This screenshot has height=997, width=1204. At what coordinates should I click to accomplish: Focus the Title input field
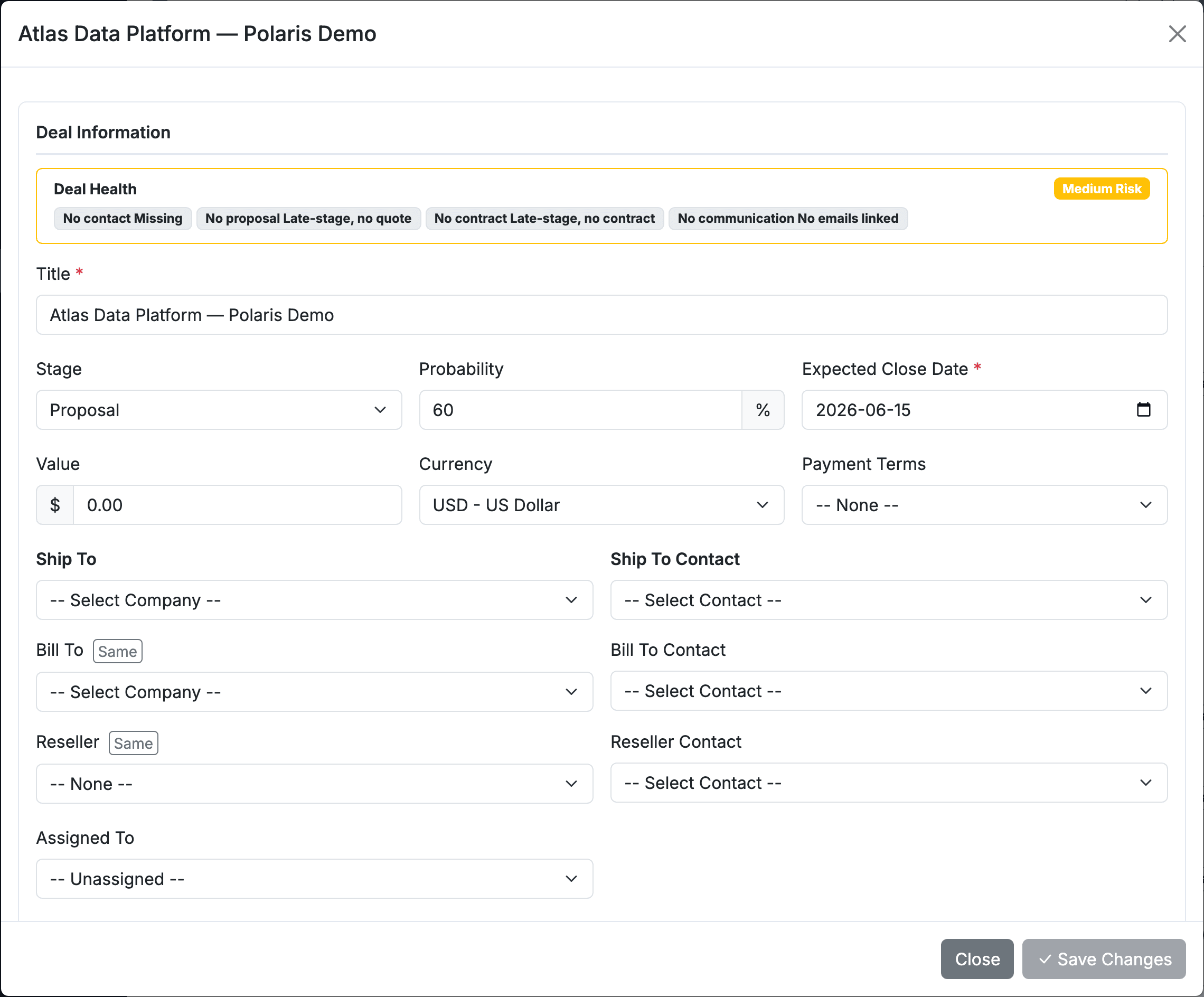click(x=601, y=315)
